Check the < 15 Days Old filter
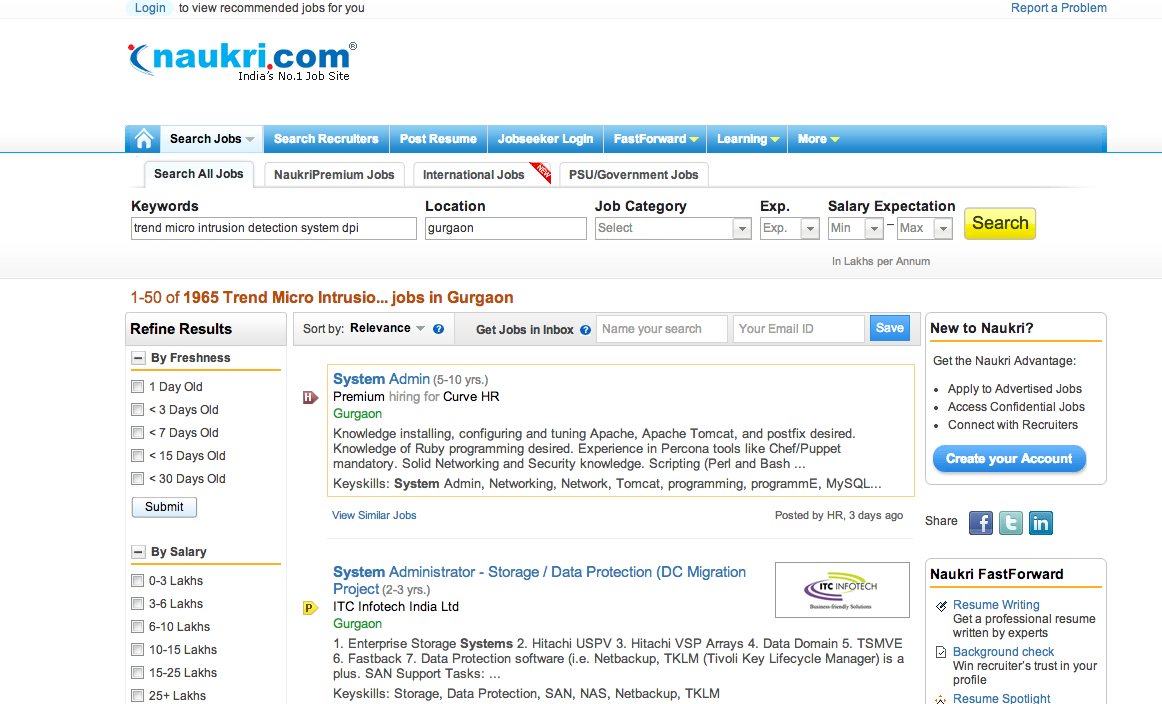 point(137,455)
